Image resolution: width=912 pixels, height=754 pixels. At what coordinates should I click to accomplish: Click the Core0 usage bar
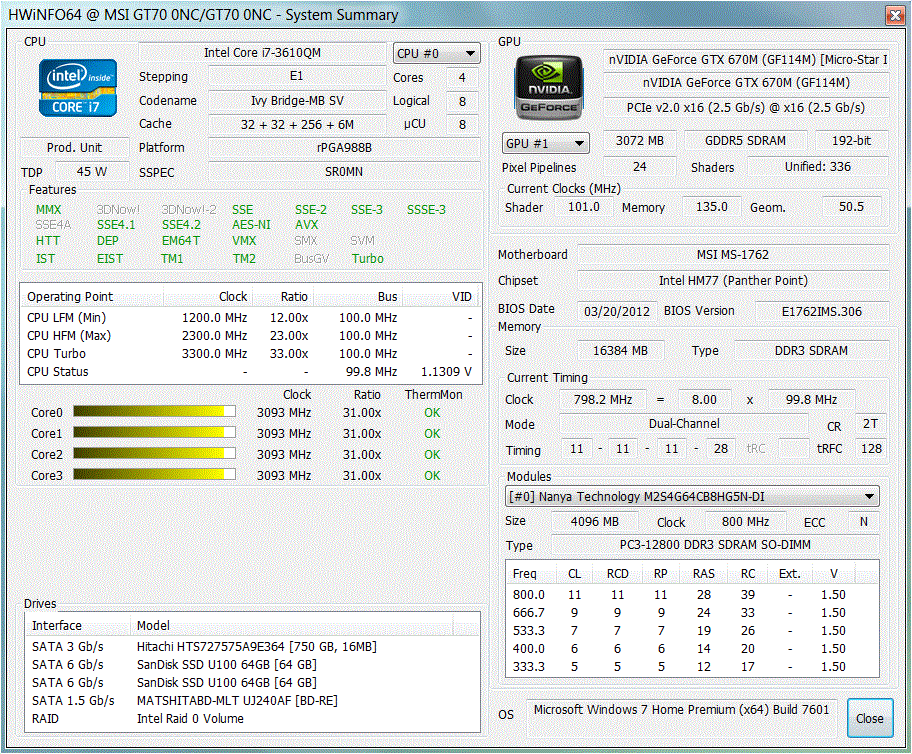[154, 412]
